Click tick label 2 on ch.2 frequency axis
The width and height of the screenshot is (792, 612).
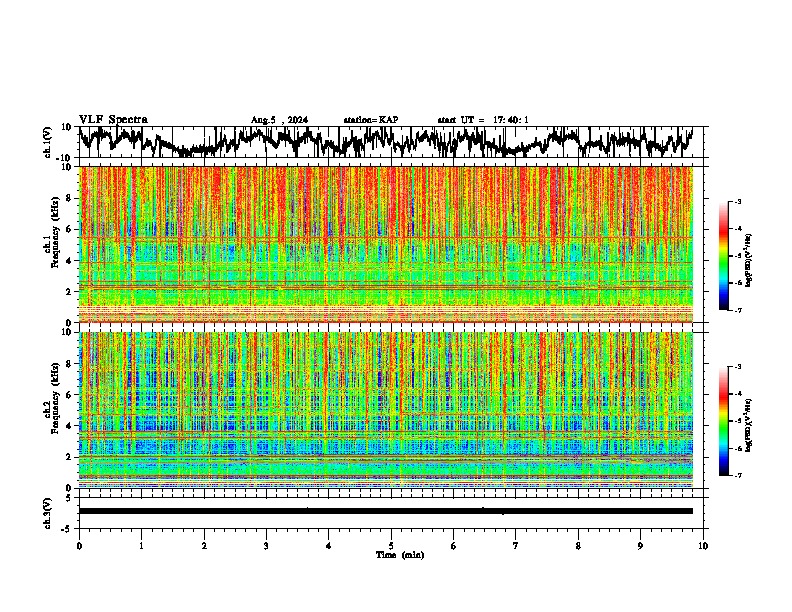point(70,457)
